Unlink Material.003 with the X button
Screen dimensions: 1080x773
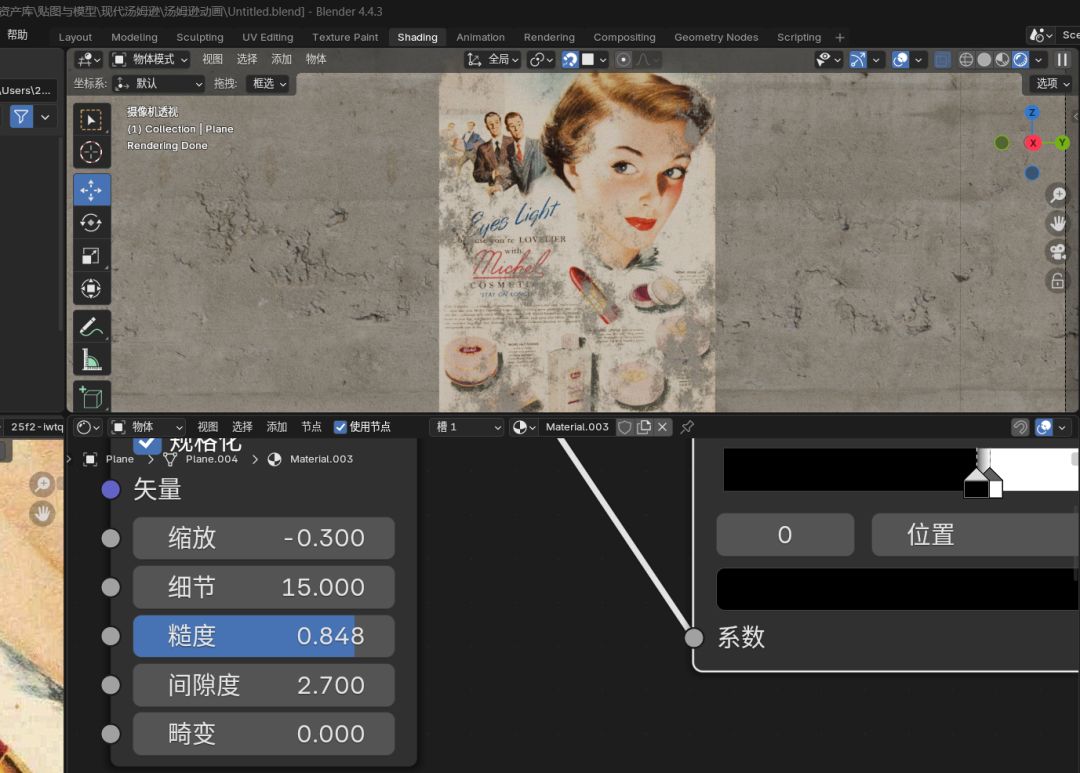662,427
